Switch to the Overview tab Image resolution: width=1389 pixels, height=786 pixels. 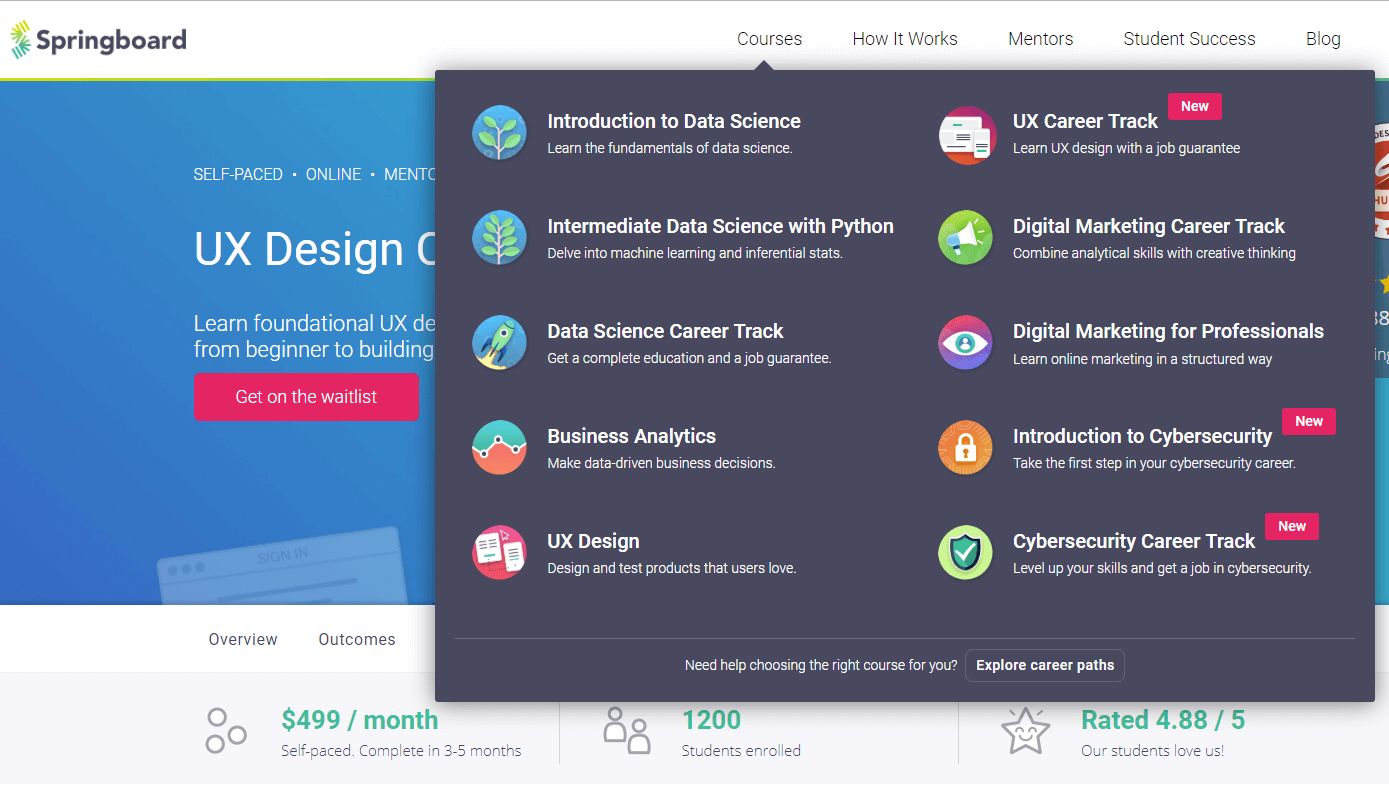click(x=243, y=640)
